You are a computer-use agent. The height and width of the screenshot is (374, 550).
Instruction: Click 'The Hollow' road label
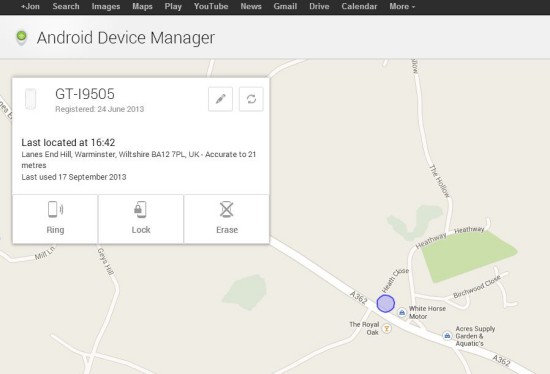(x=440, y=181)
